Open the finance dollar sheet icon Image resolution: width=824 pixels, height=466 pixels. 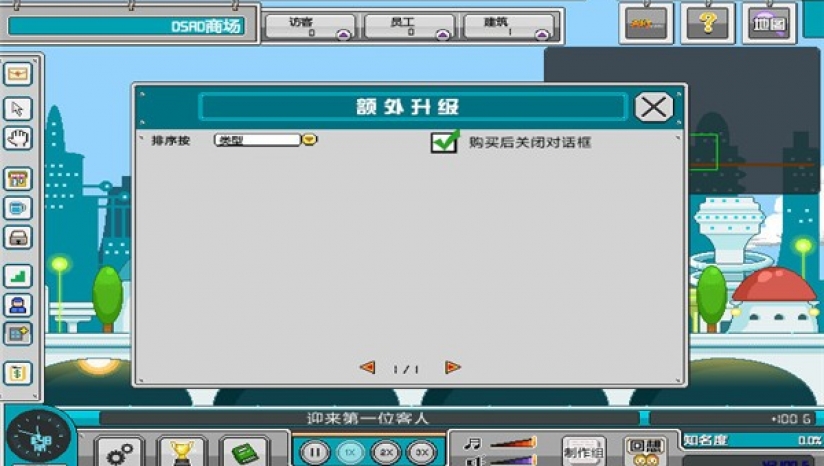click(x=18, y=373)
